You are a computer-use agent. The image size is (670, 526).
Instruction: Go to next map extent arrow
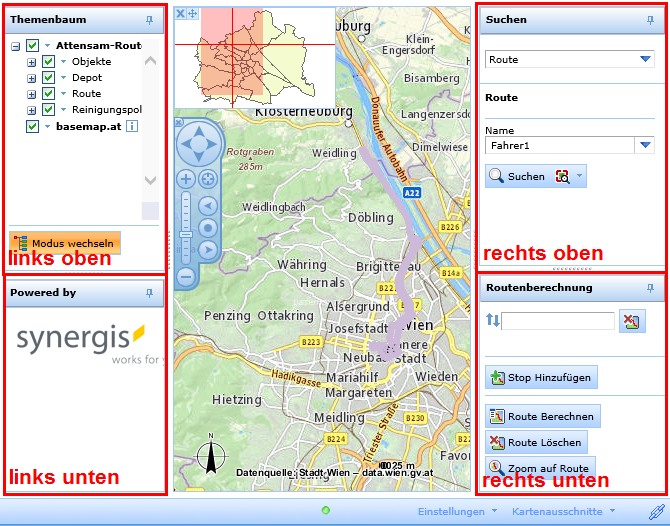pyautogui.click(x=208, y=249)
